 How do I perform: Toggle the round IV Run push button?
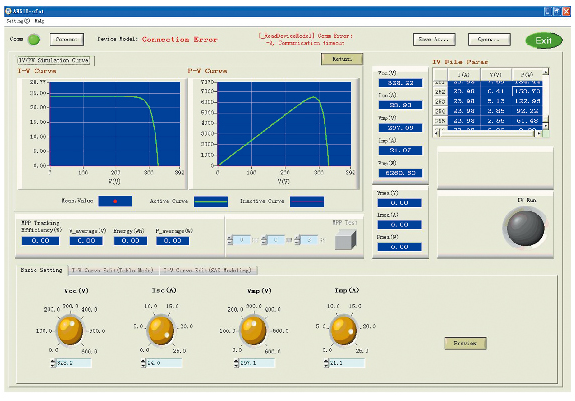(x=525, y=228)
